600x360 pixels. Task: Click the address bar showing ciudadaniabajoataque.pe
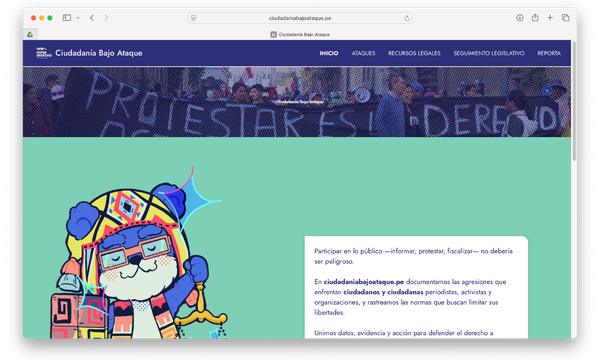click(300, 18)
